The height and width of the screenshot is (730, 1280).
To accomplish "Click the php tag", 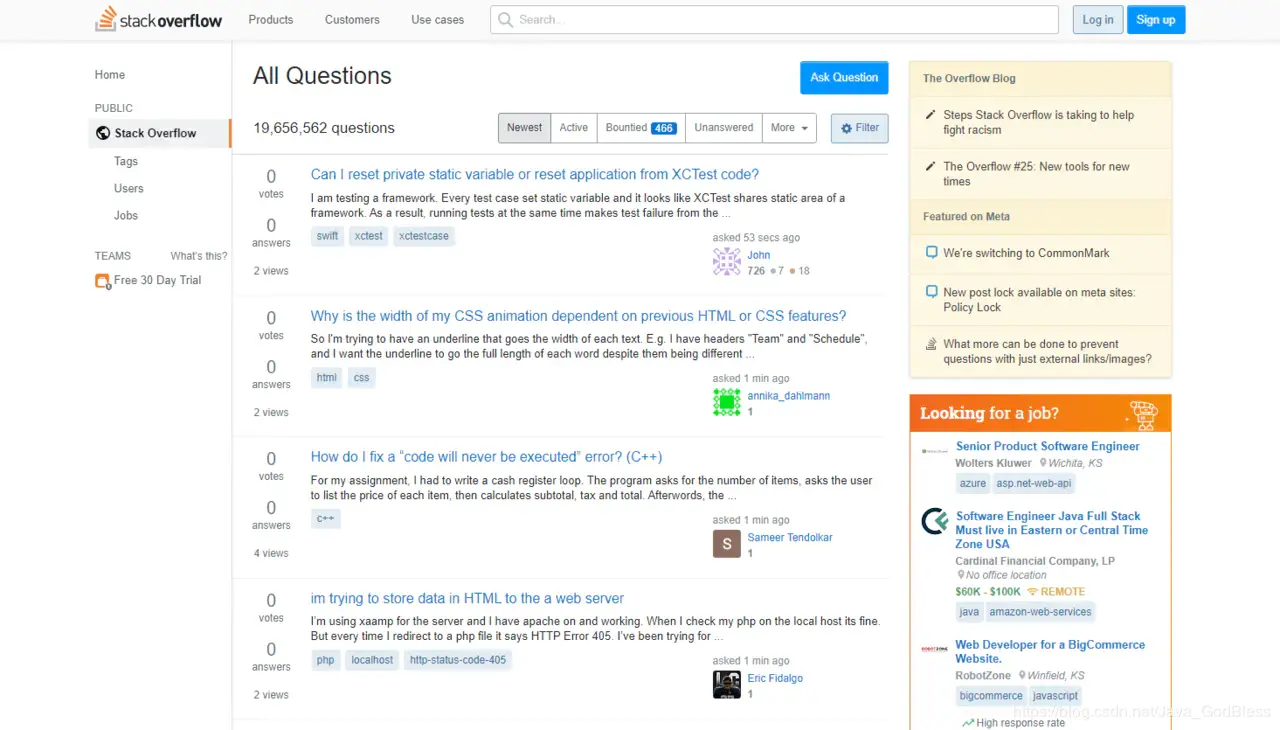I will pyautogui.click(x=325, y=660).
